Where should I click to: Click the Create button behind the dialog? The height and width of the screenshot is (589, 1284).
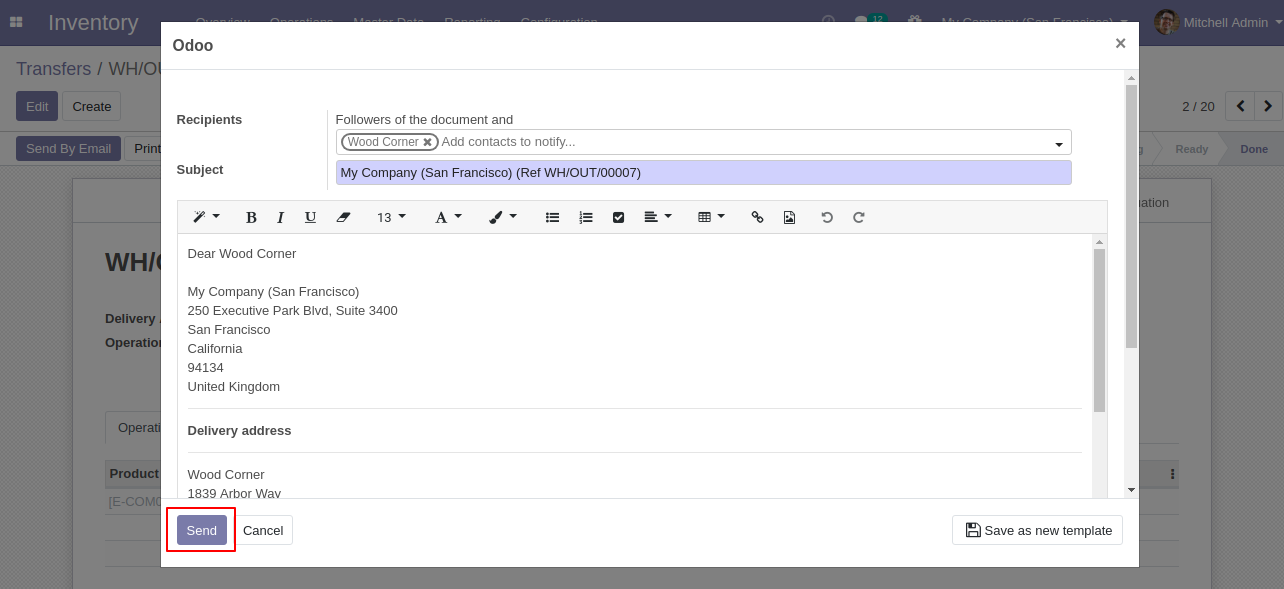[92, 106]
